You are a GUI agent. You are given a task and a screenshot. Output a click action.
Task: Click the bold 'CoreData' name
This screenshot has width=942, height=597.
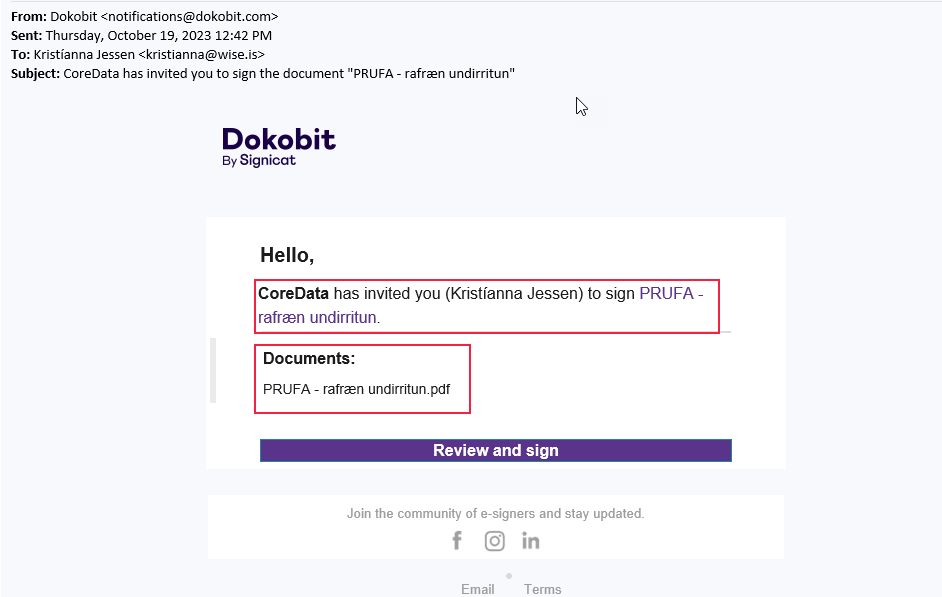[x=293, y=294]
